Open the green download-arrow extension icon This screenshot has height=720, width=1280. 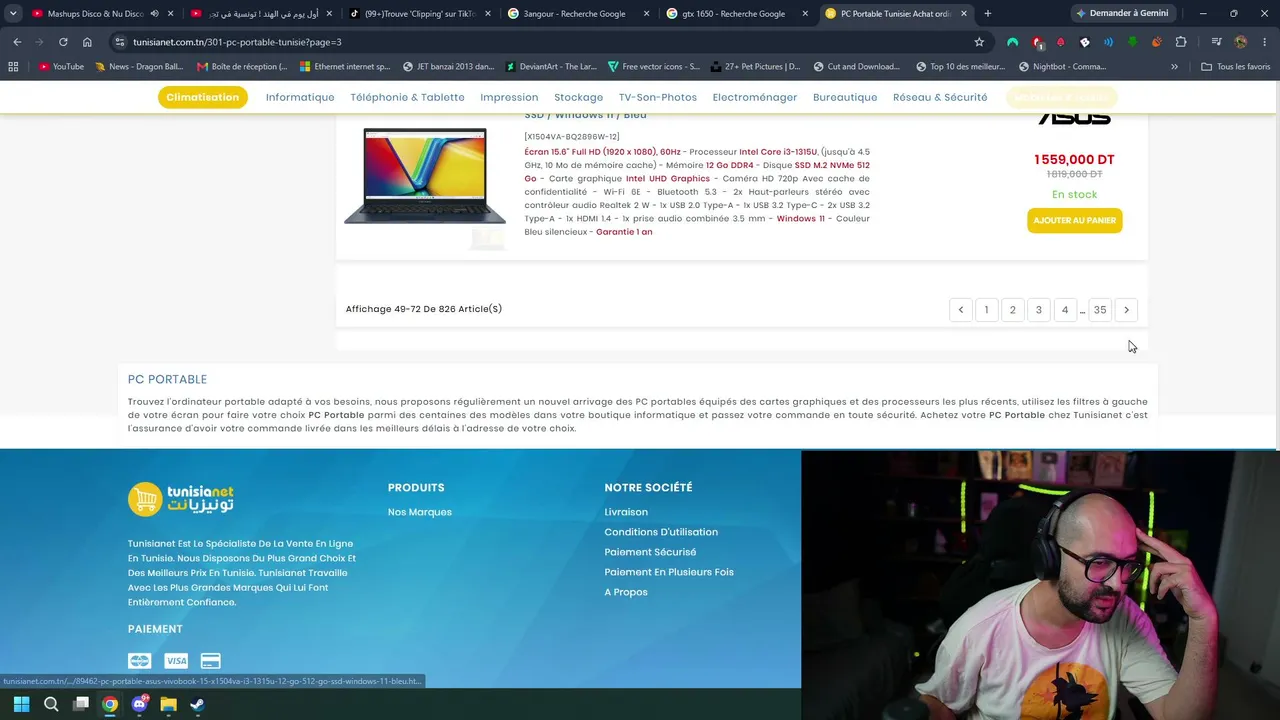(1133, 42)
